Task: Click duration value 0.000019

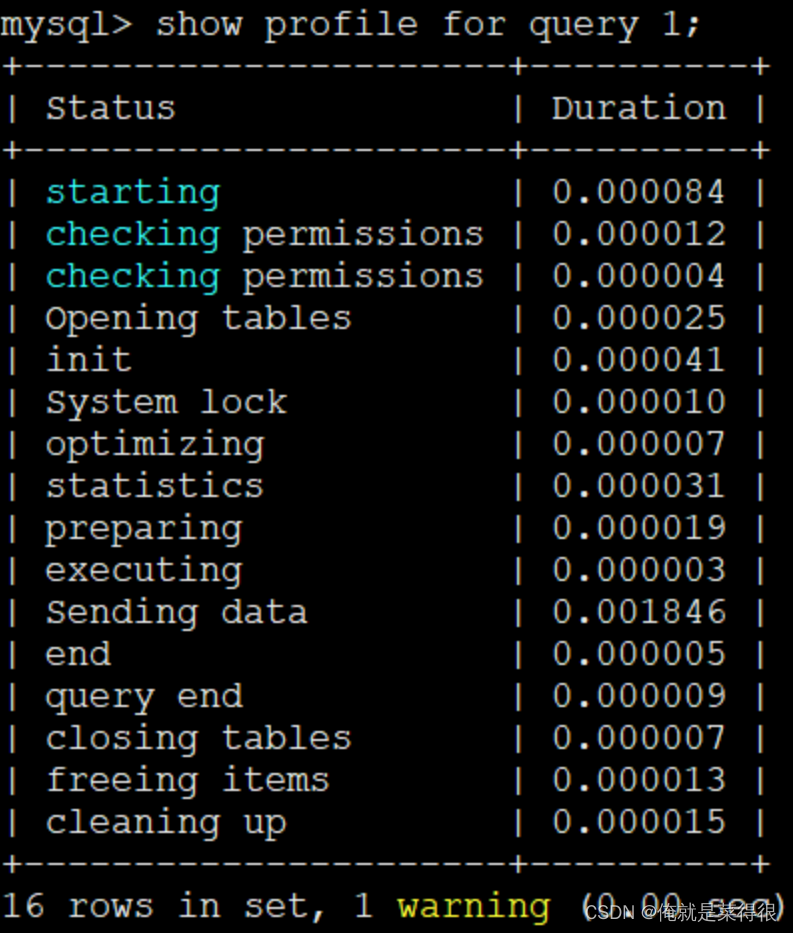Action: tap(639, 527)
